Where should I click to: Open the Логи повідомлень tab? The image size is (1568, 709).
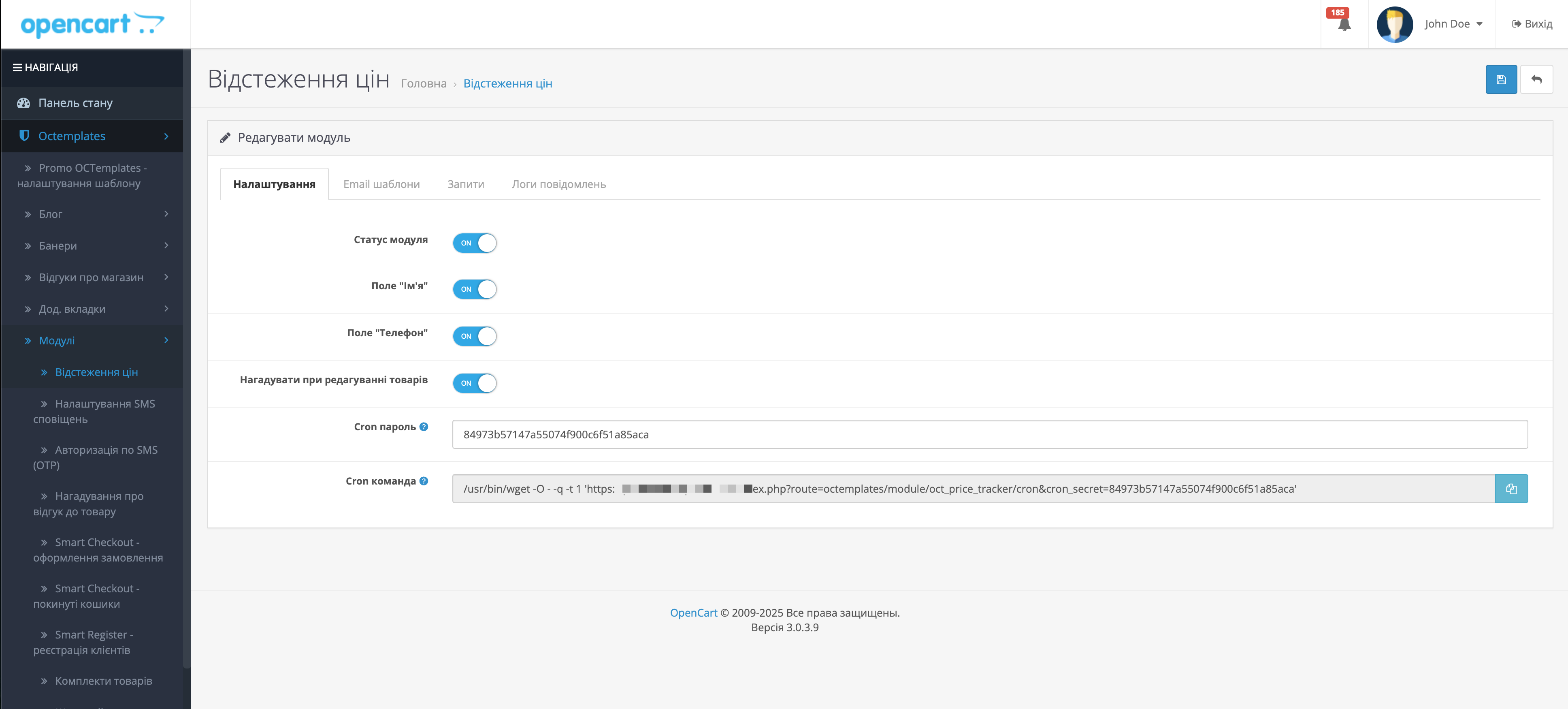click(x=558, y=184)
